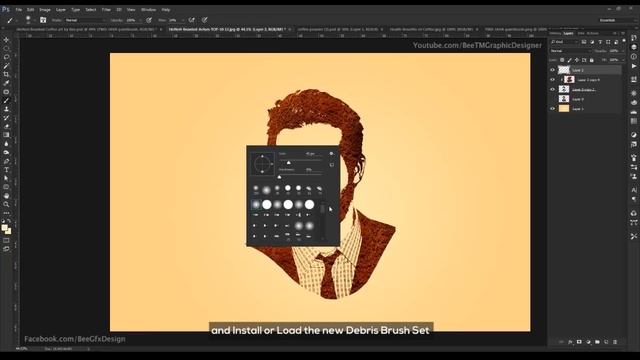The width and height of the screenshot is (640, 360).
Task: Select the Path Selection arrow tool
Action: pos(7,178)
